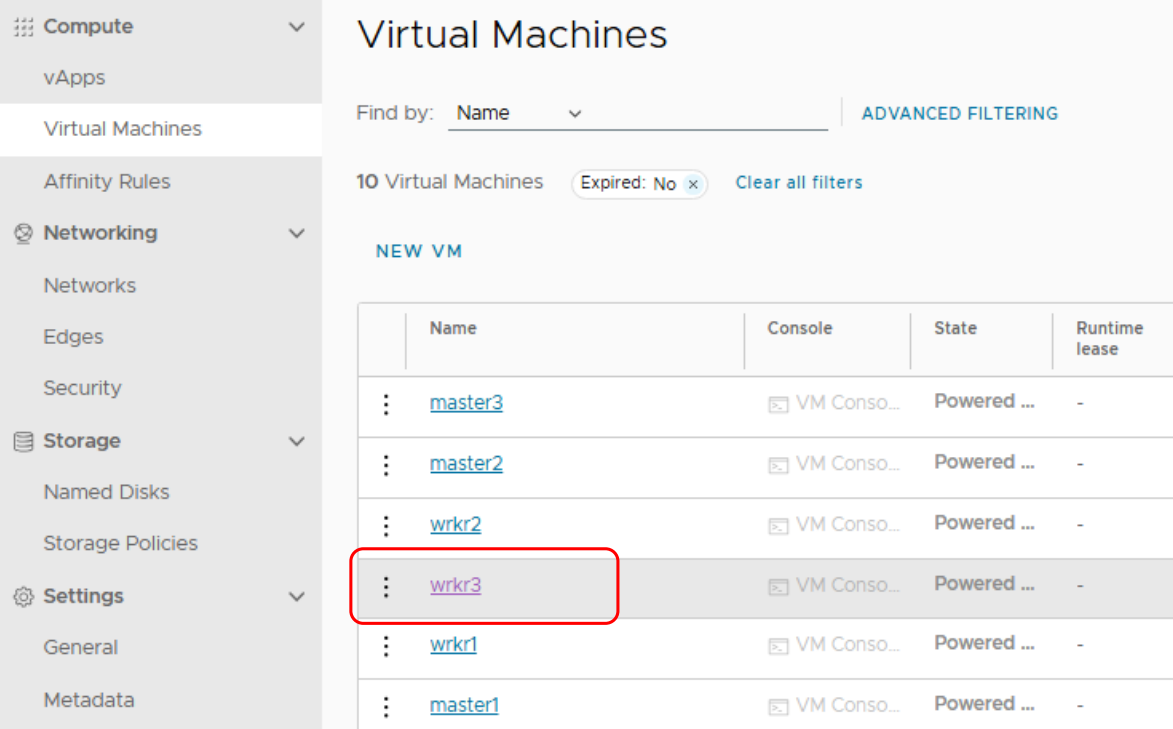
Task: Open VM Console for master2
Action: coord(834,465)
